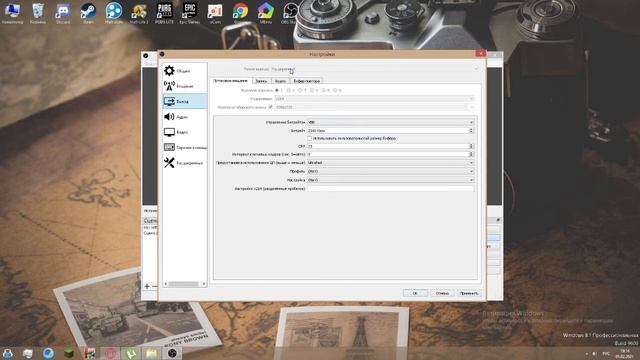The image size is (640, 360).
Task: Switch to the Потоковое вещание tab
Action: pos(231,80)
